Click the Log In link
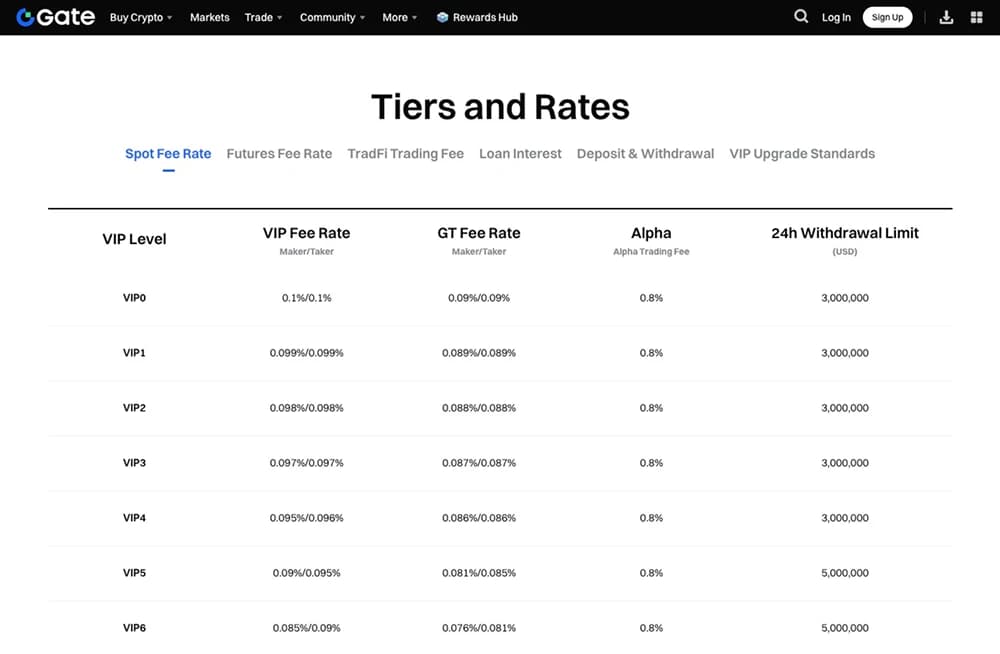 click(836, 17)
